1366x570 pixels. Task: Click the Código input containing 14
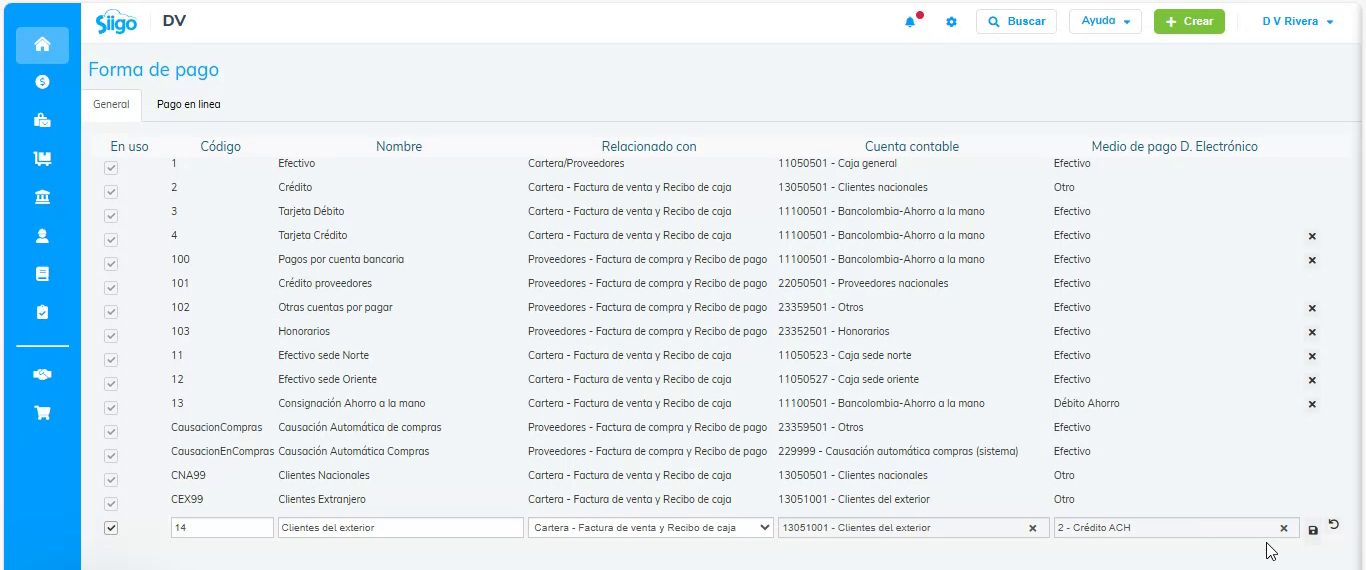[x=222, y=527]
